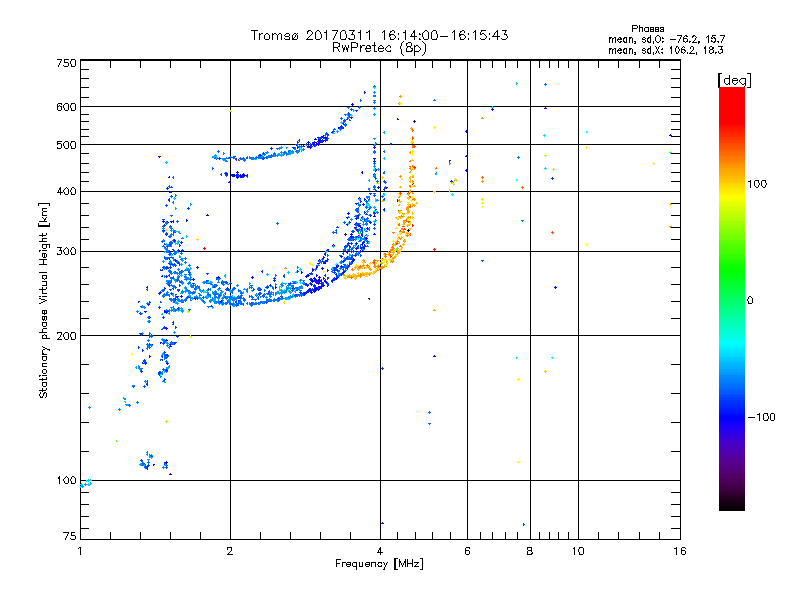This screenshot has height=600, width=800.
Task: Click the colorbar '-100' tick label
Action: (761, 417)
